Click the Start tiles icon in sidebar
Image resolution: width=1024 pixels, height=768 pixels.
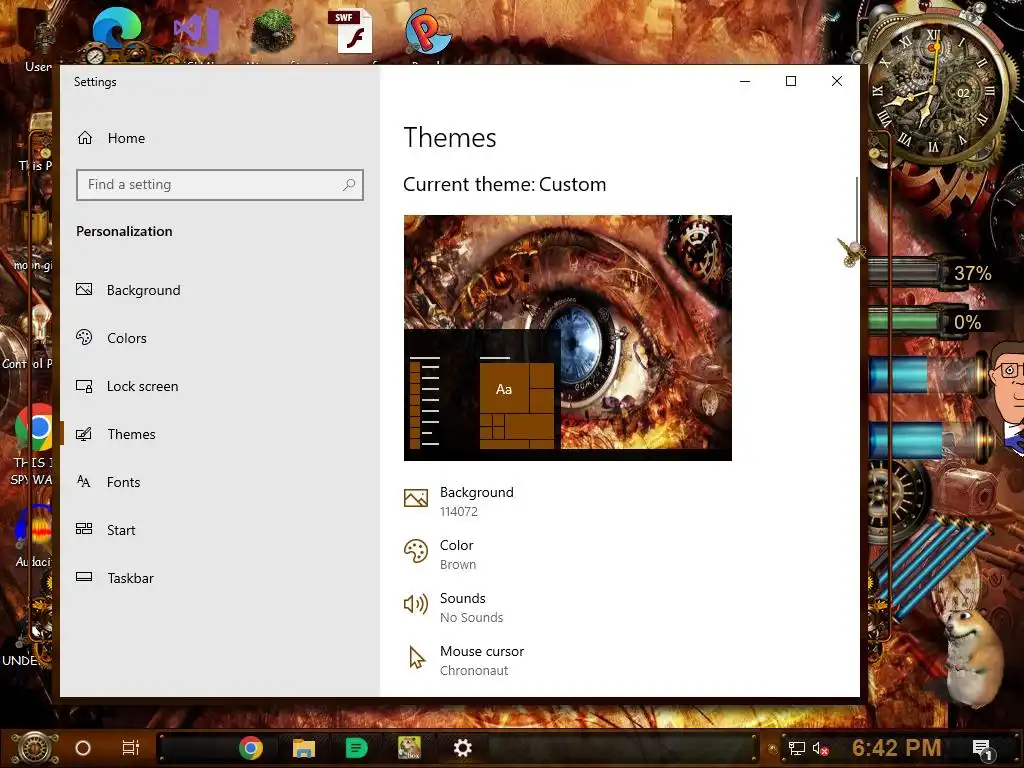pyautogui.click(x=84, y=528)
